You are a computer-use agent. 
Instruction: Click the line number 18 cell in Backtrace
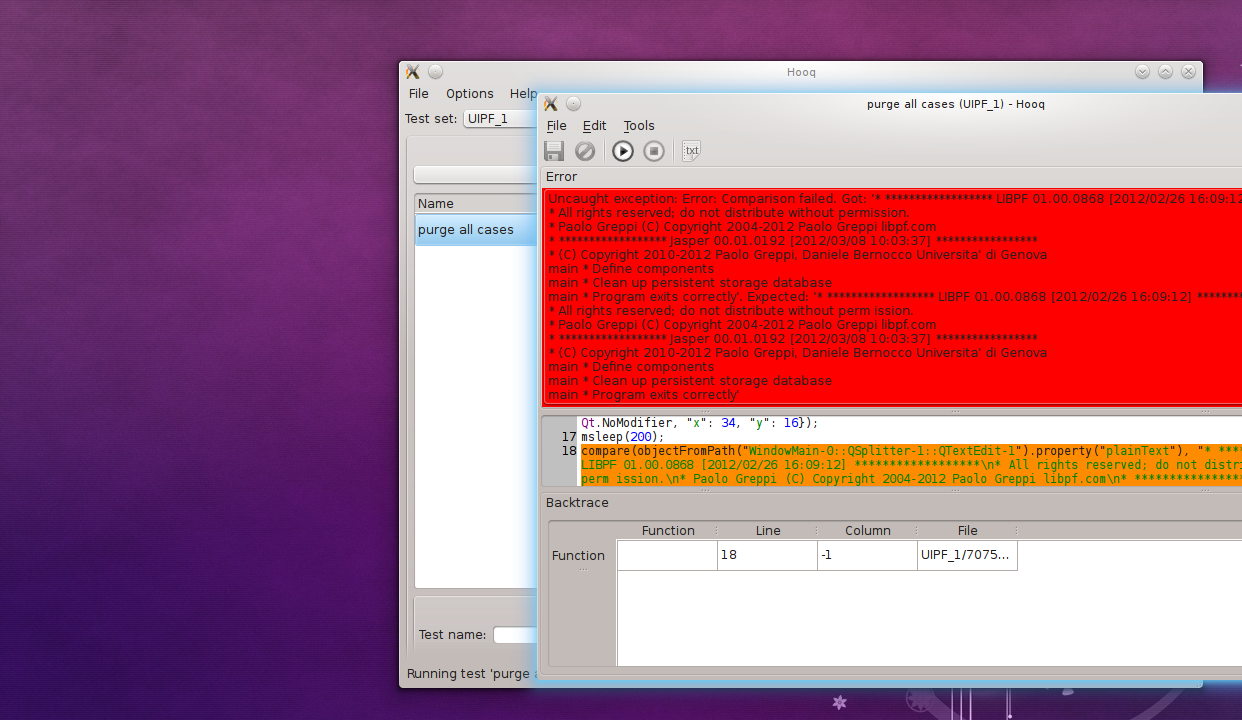(x=767, y=555)
